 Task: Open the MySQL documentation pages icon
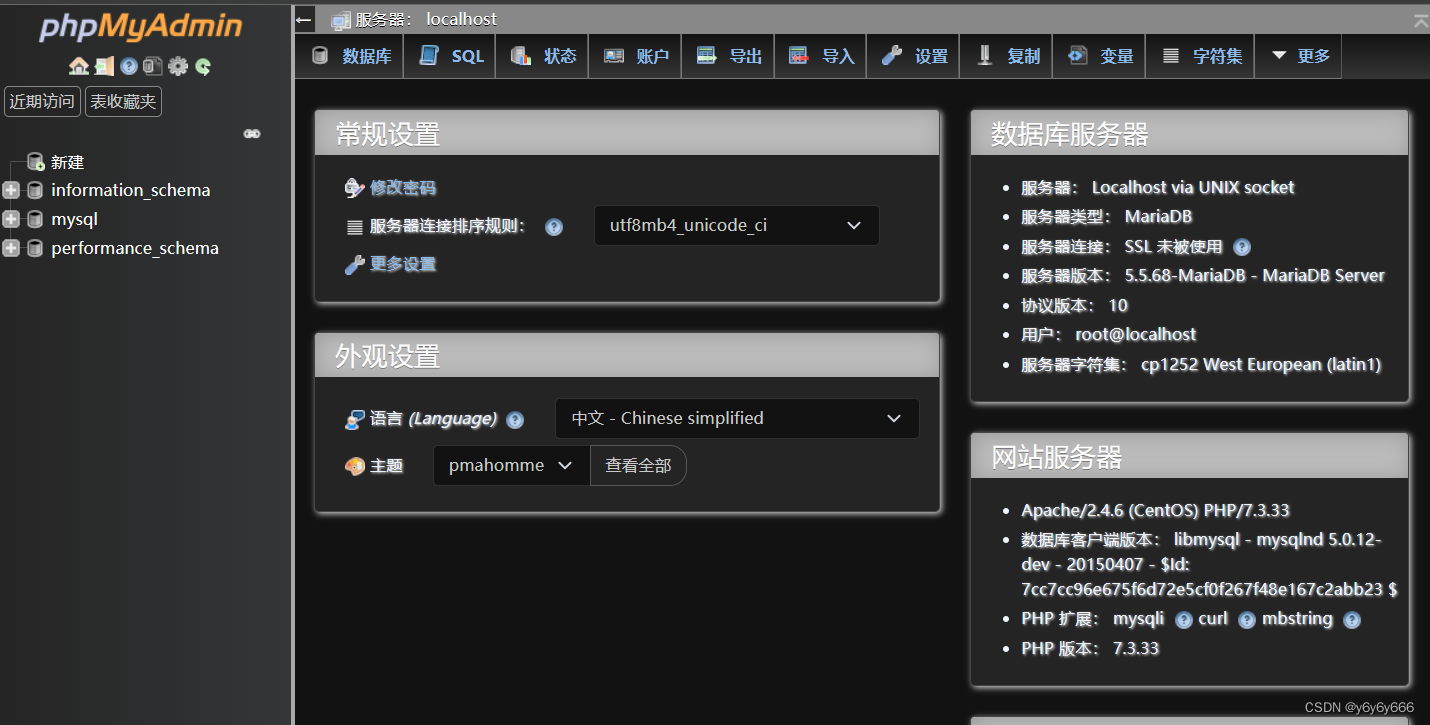tap(152, 66)
